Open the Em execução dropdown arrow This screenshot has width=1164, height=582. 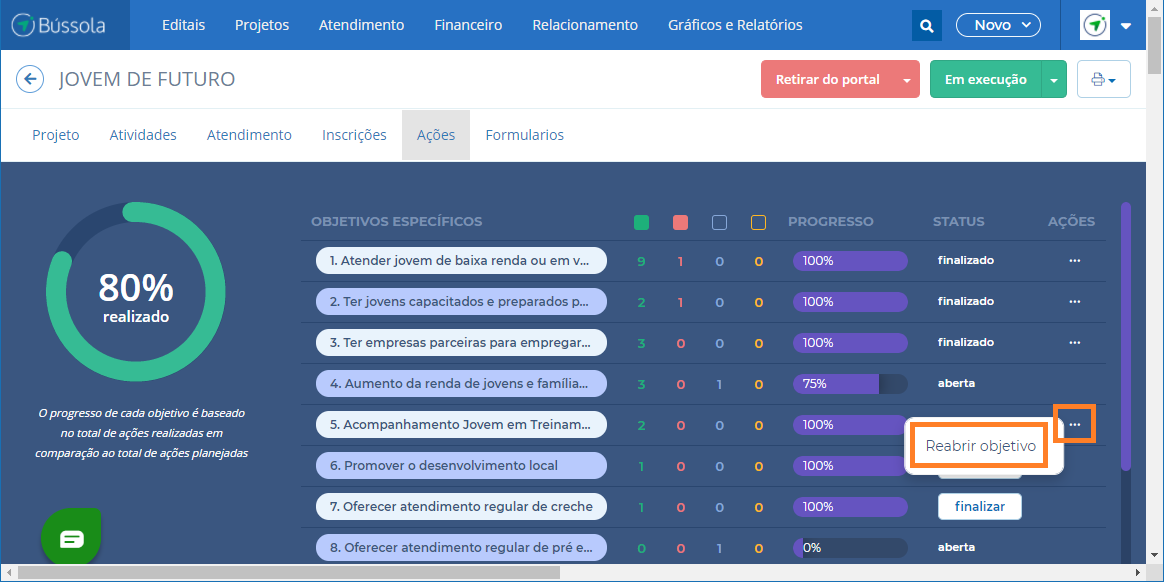pos(1054,79)
